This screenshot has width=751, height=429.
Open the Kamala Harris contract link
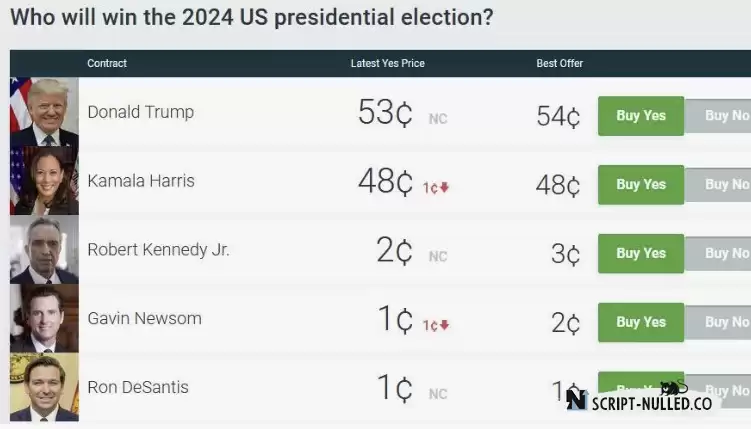141,181
